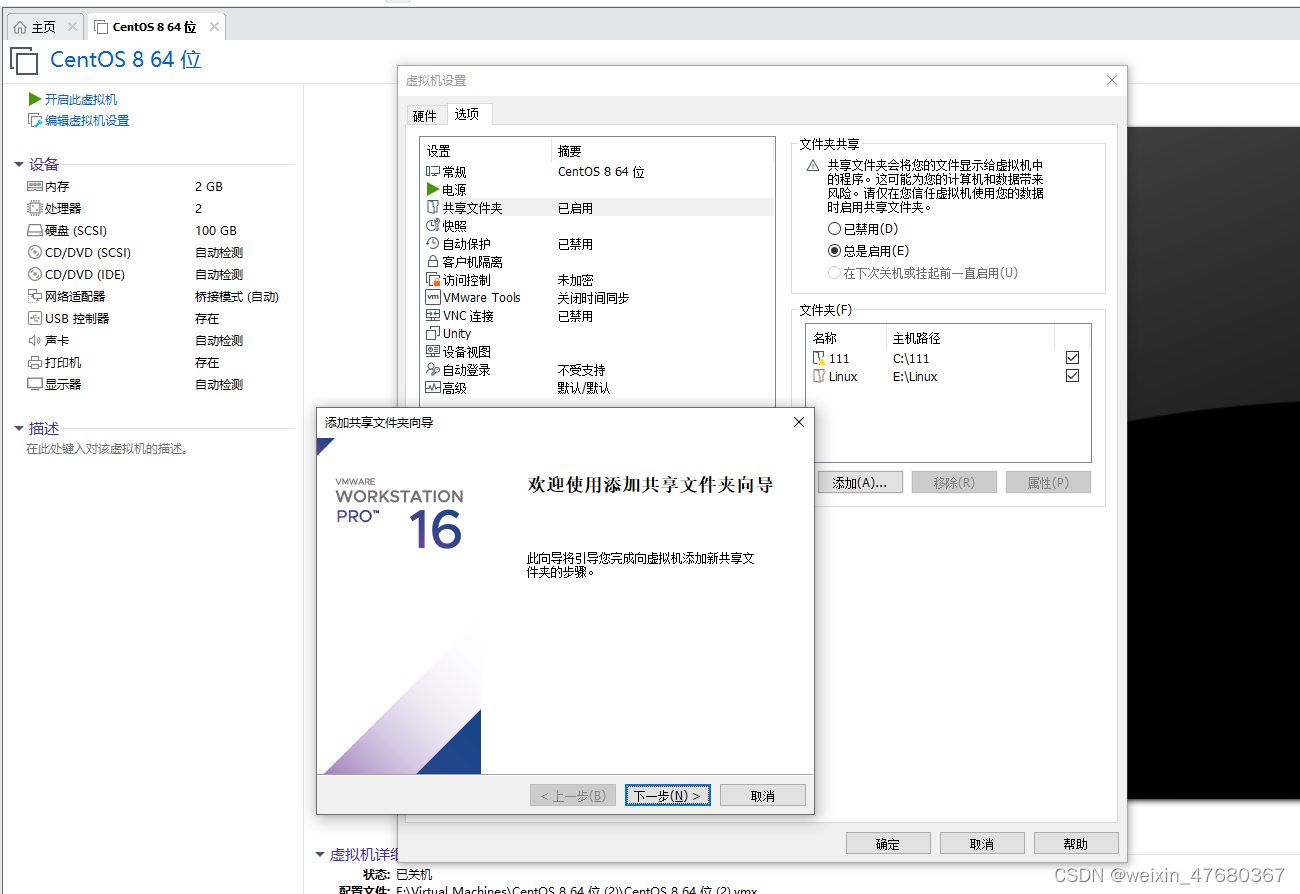Click the home icon on 主页 tab

click(x=20, y=27)
